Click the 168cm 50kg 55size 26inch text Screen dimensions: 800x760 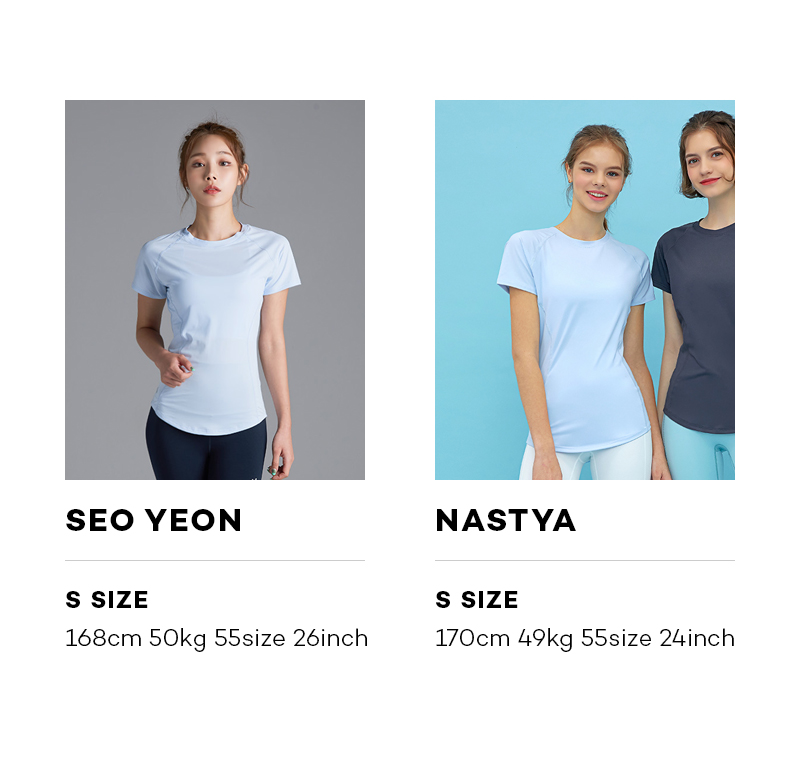pos(217,639)
